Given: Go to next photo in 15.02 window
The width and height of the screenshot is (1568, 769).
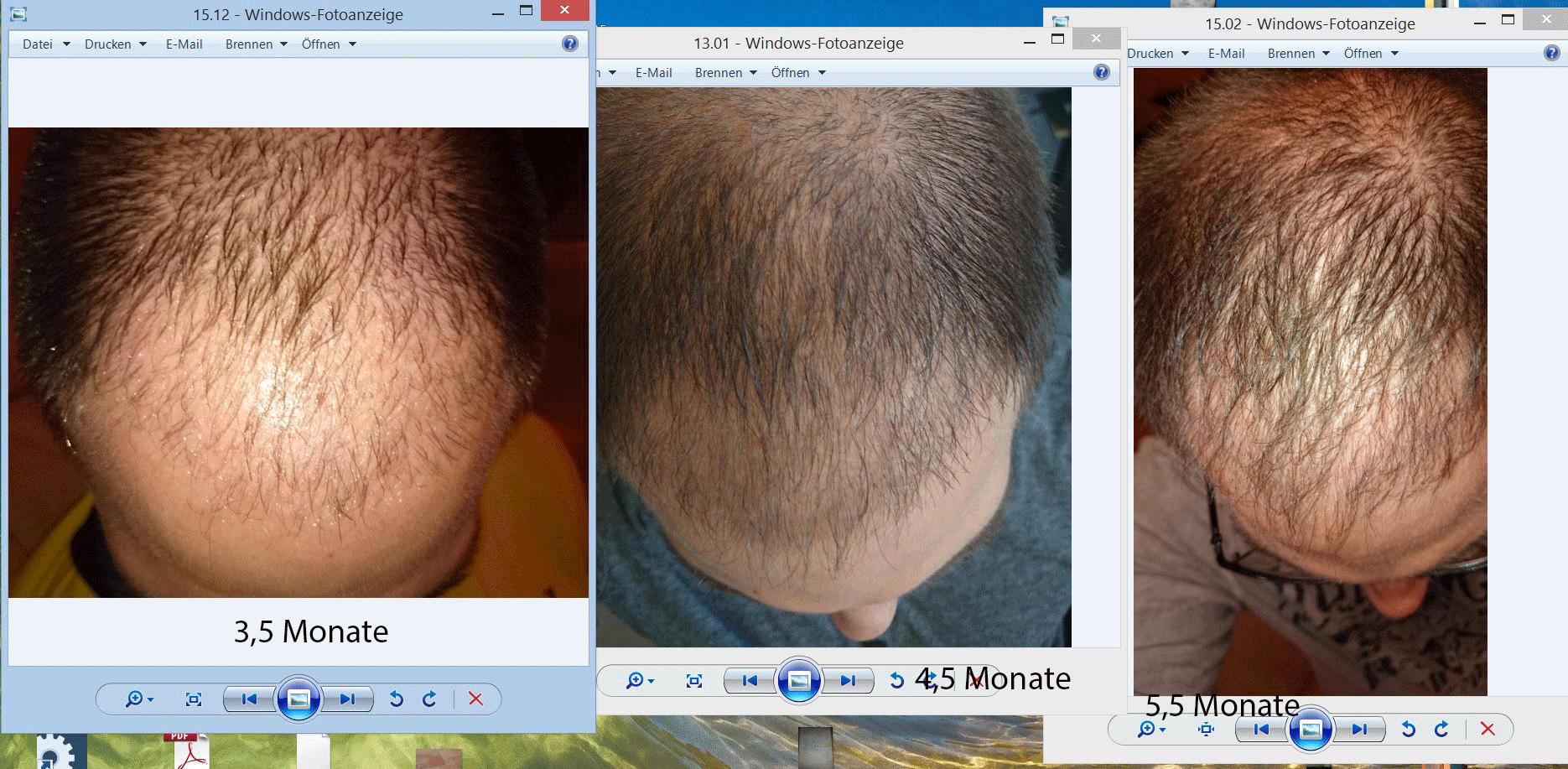Looking at the screenshot, I should (1359, 729).
